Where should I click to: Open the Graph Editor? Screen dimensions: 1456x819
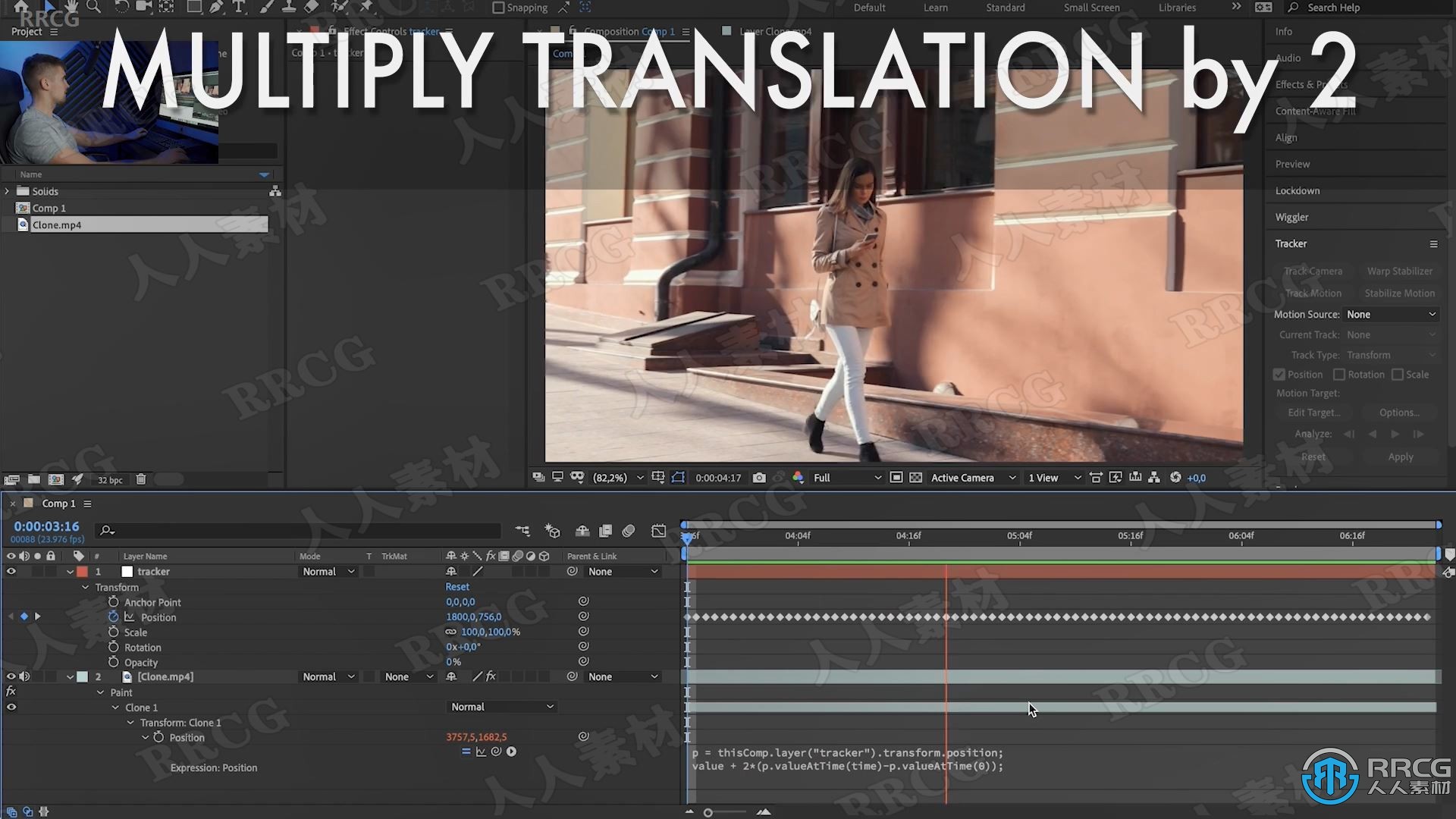pyautogui.click(x=658, y=531)
